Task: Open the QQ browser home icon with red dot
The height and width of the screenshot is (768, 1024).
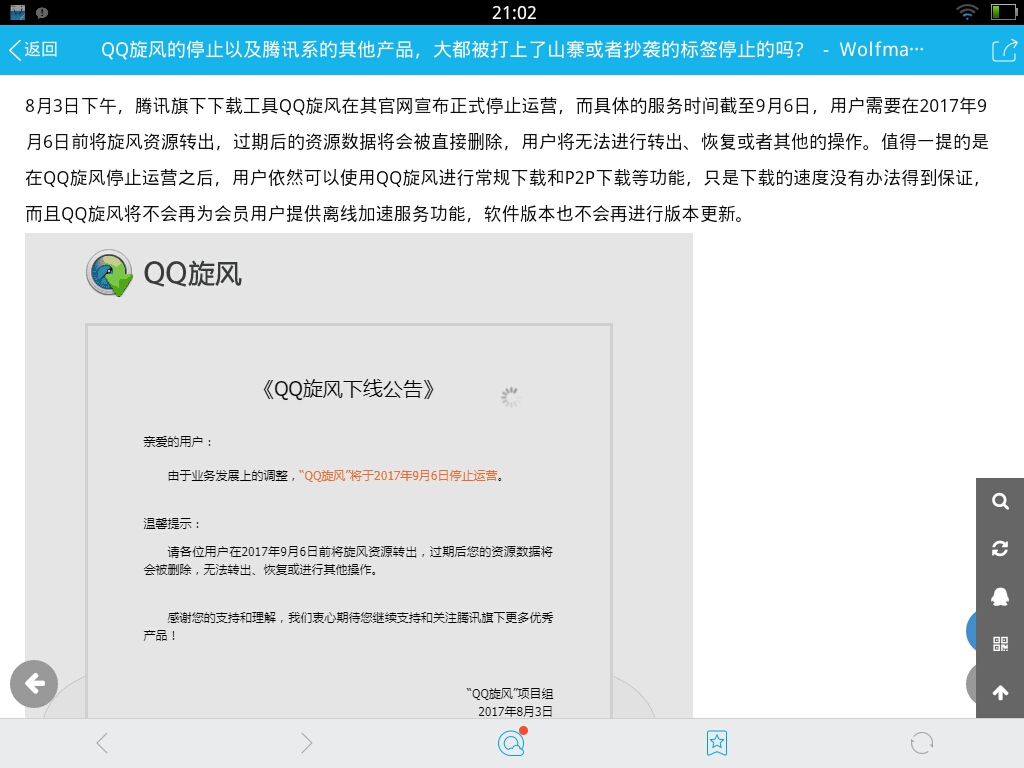Action: pyautogui.click(x=512, y=742)
